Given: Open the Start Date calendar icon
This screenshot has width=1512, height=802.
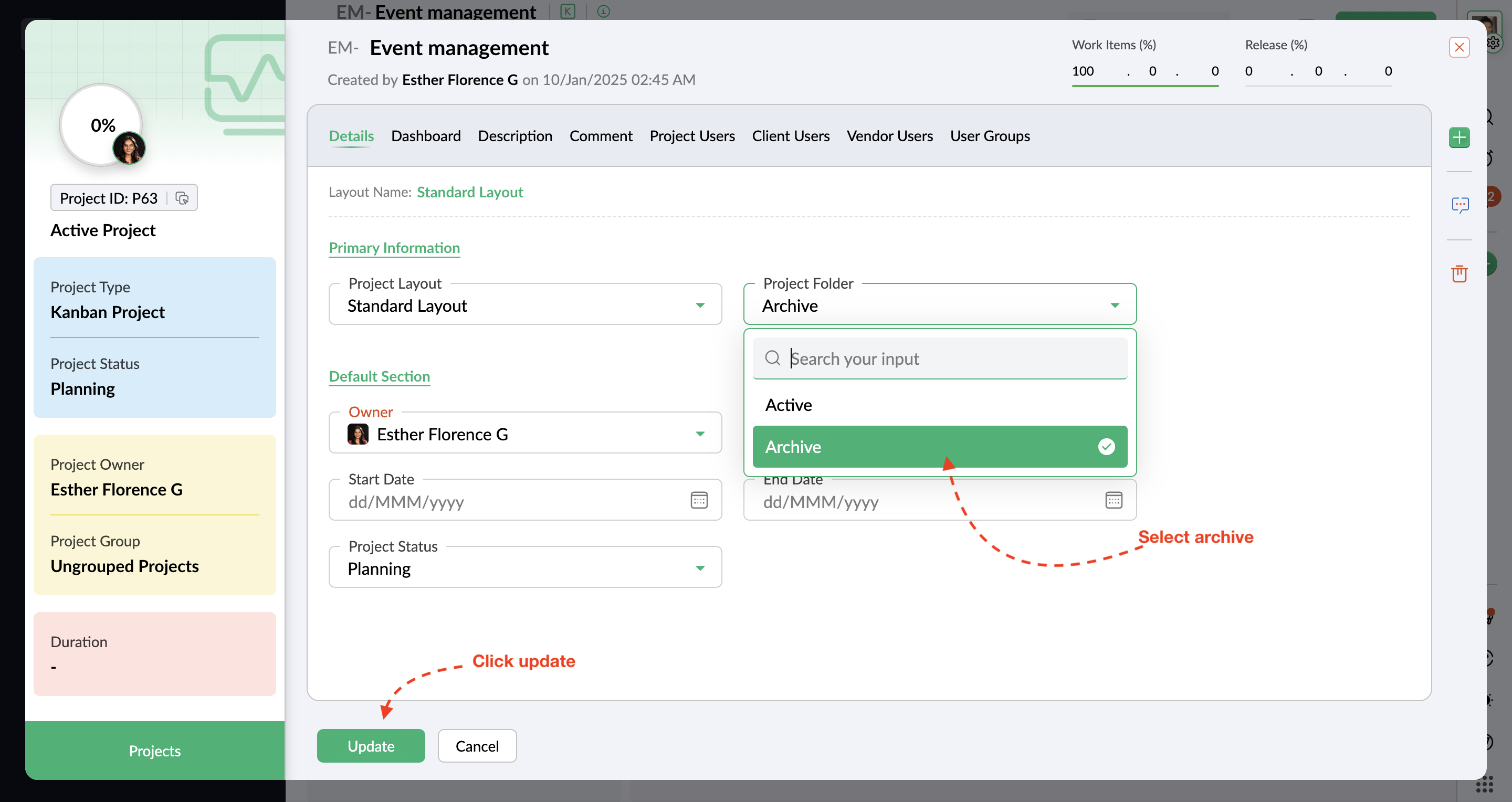Looking at the screenshot, I should [x=698, y=500].
